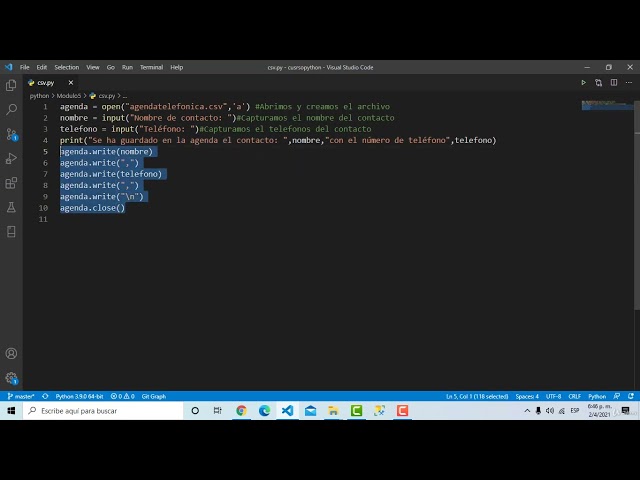Change end of line sequence CRLF
This screenshot has height=480, width=640.
tap(575, 396)
